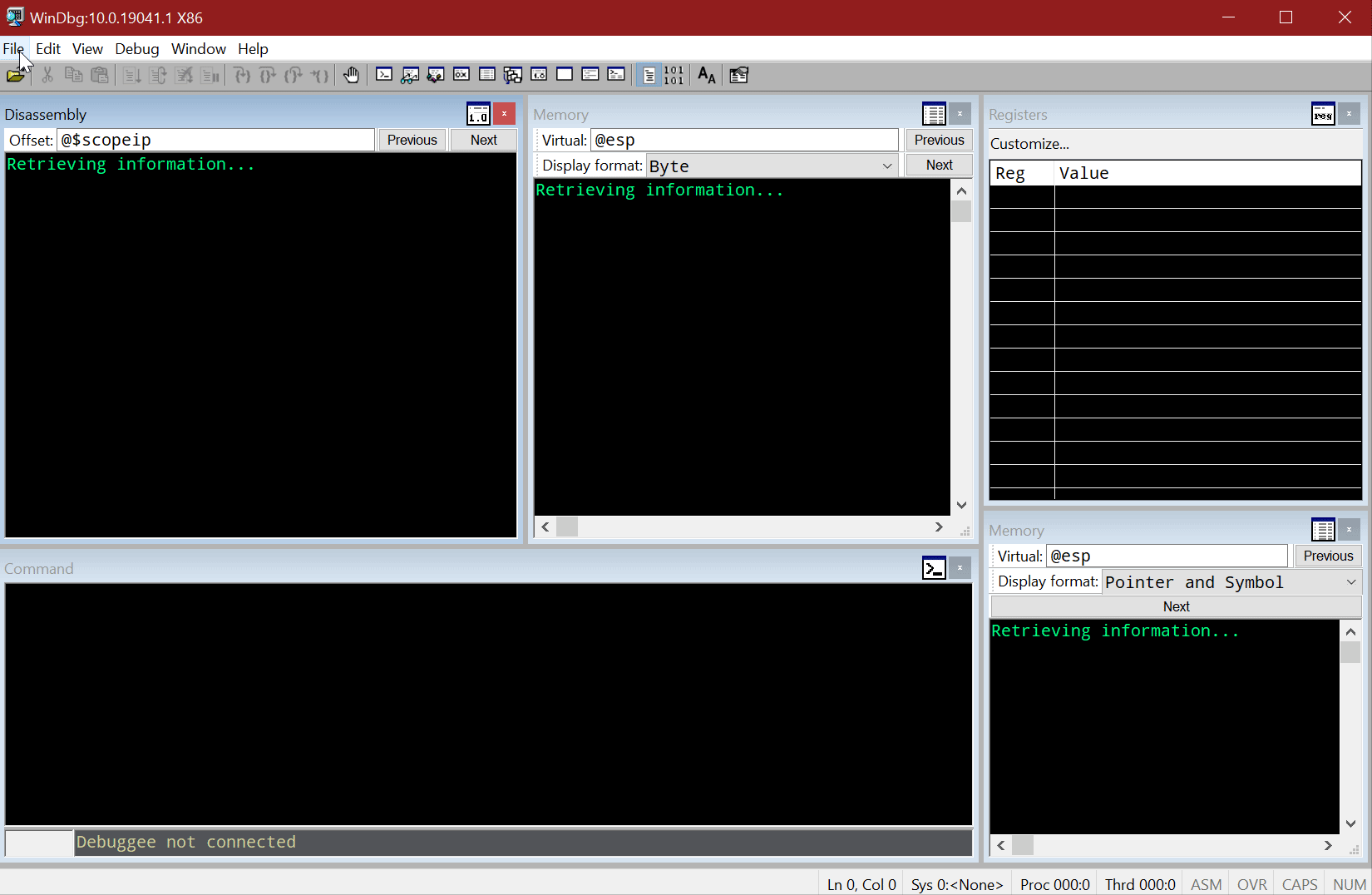
Task: Click the Run to Cursor toolbar icon
Action: click(x=320, y=75)
